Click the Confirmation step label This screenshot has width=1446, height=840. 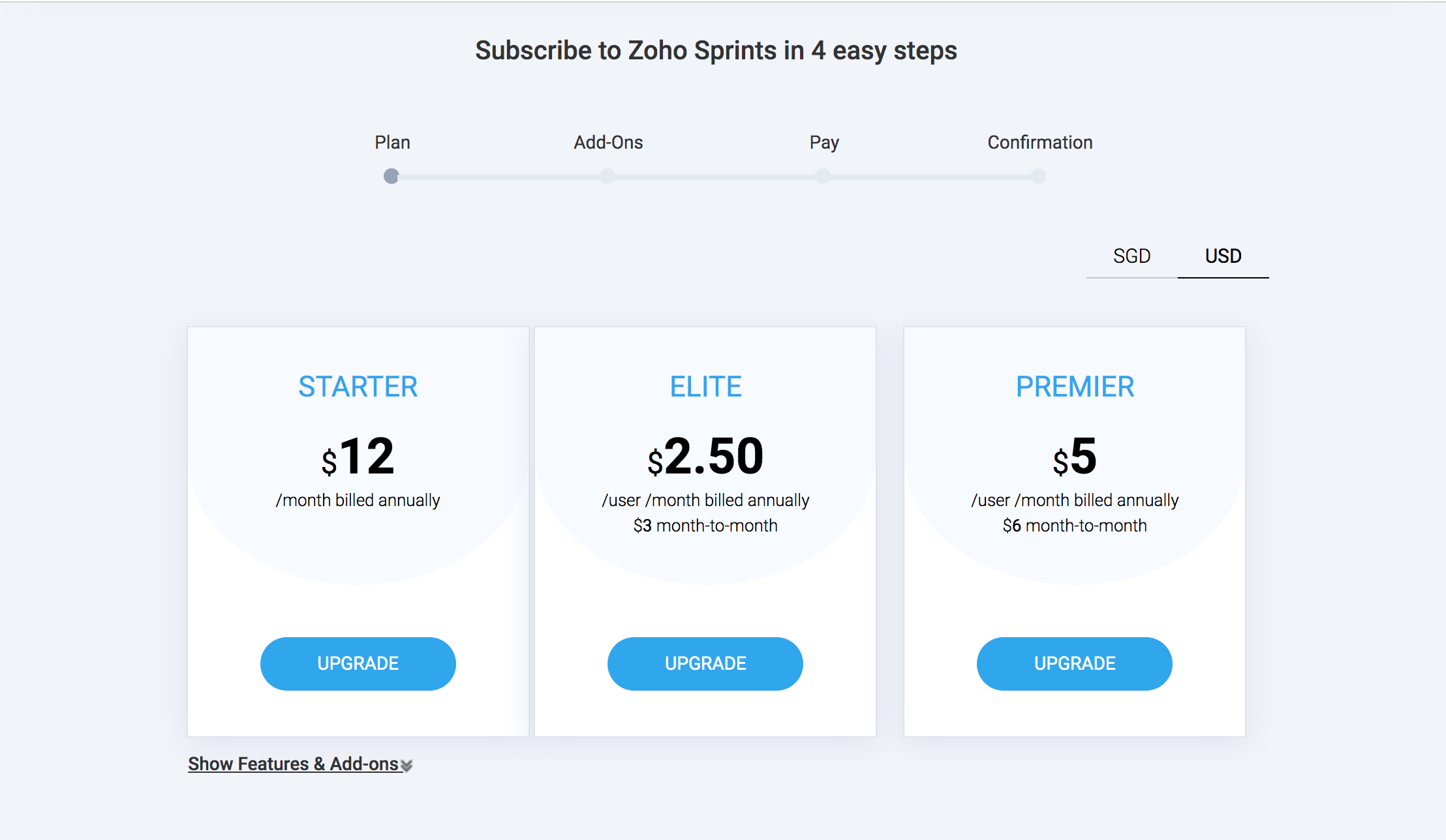point(1040,142)
